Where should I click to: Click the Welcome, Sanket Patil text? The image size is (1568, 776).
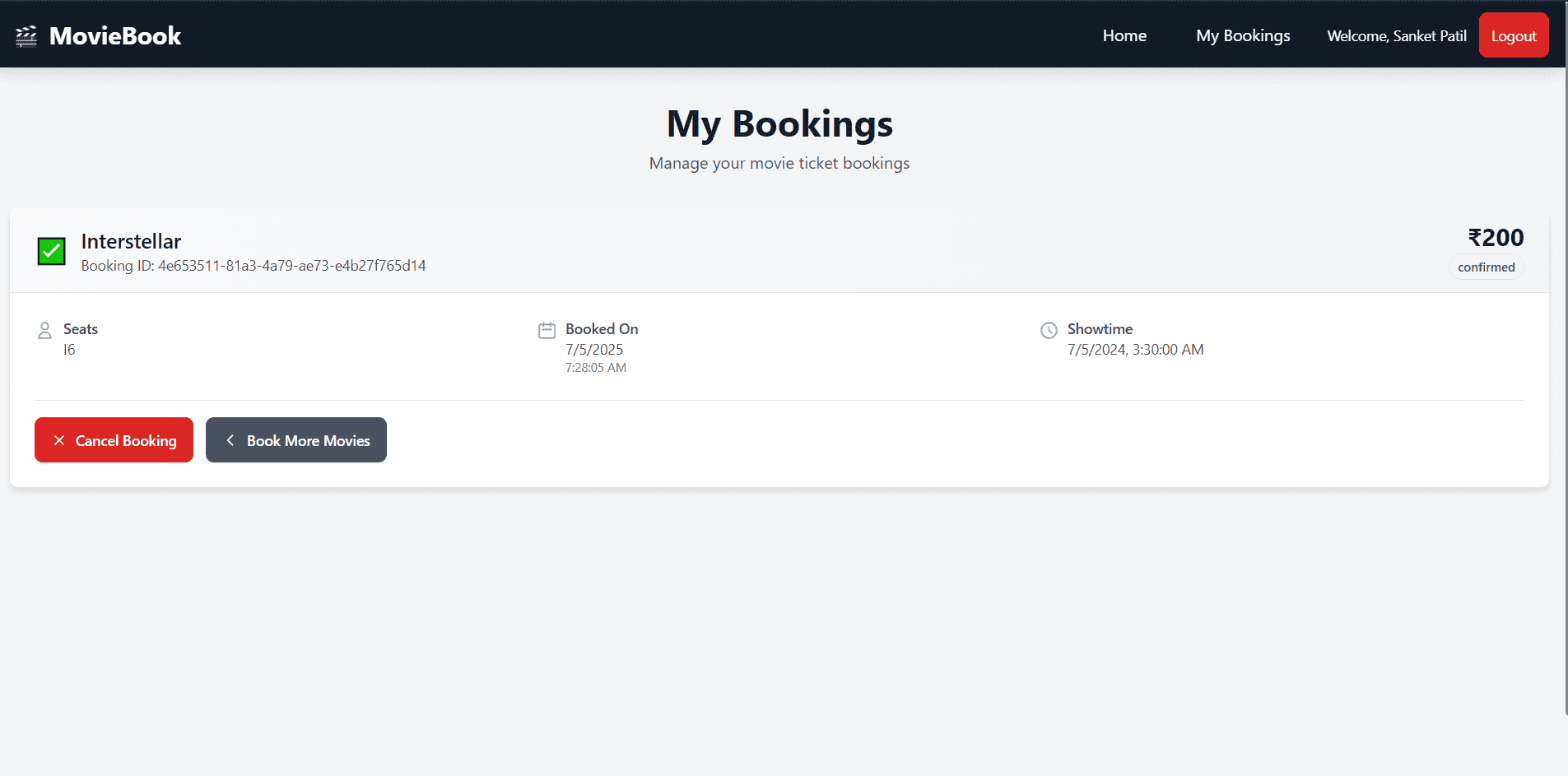1397,36
